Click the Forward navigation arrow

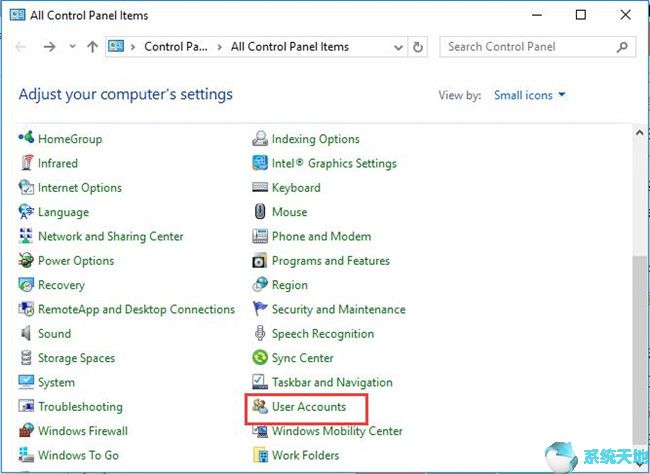click(49, 46)
